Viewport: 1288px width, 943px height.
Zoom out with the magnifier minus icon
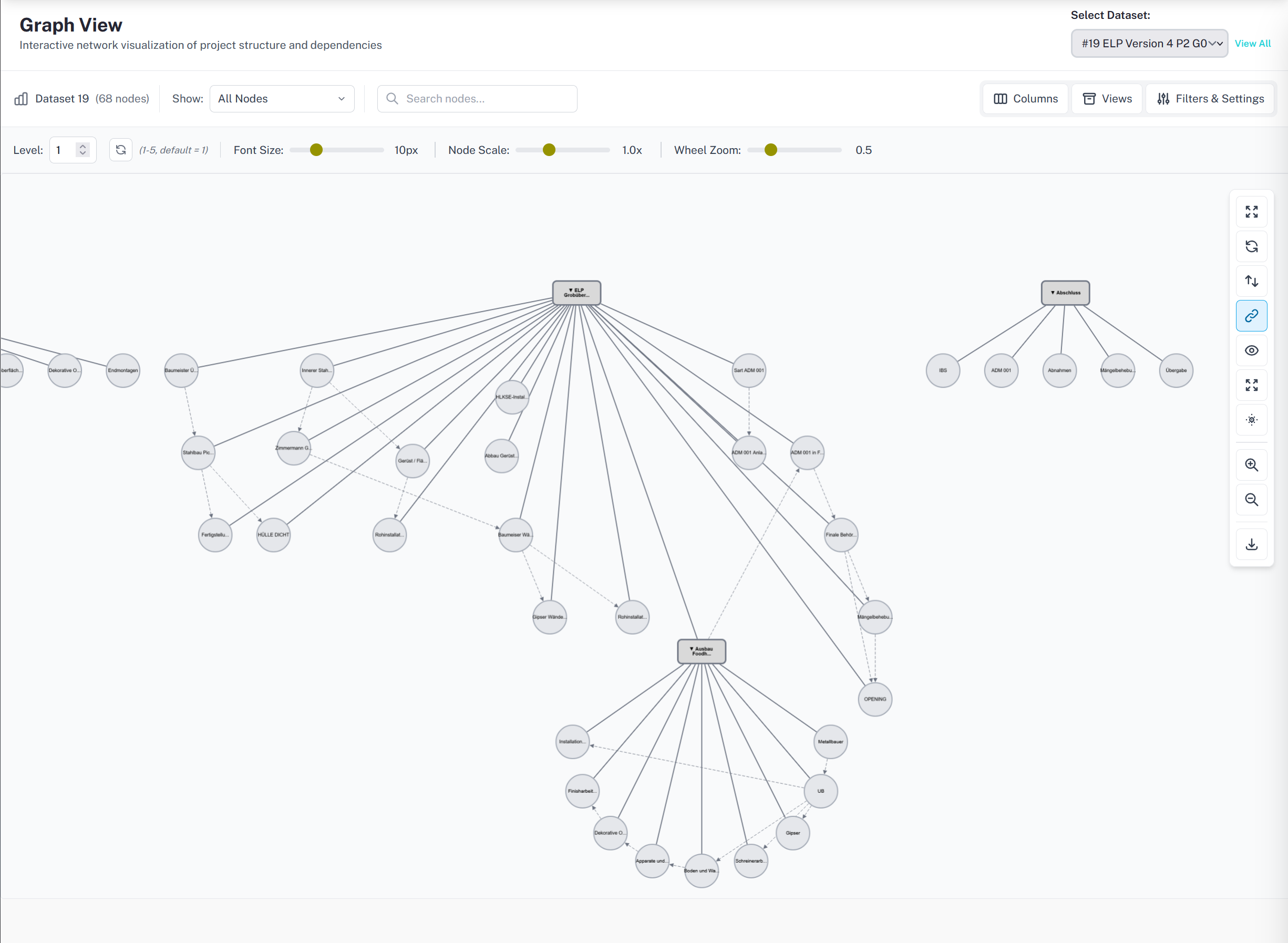pos(1251,500)
